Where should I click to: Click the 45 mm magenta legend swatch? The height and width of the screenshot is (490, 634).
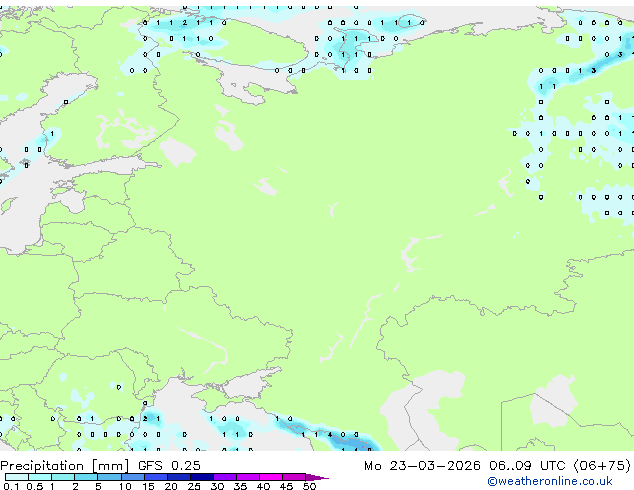pyautogui.click(x=294, y=477)
